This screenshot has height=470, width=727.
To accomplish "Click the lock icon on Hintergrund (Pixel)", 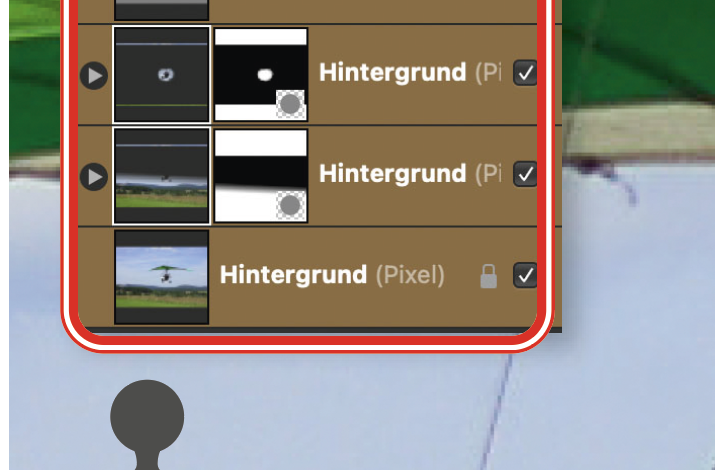I will pos(488,276).
